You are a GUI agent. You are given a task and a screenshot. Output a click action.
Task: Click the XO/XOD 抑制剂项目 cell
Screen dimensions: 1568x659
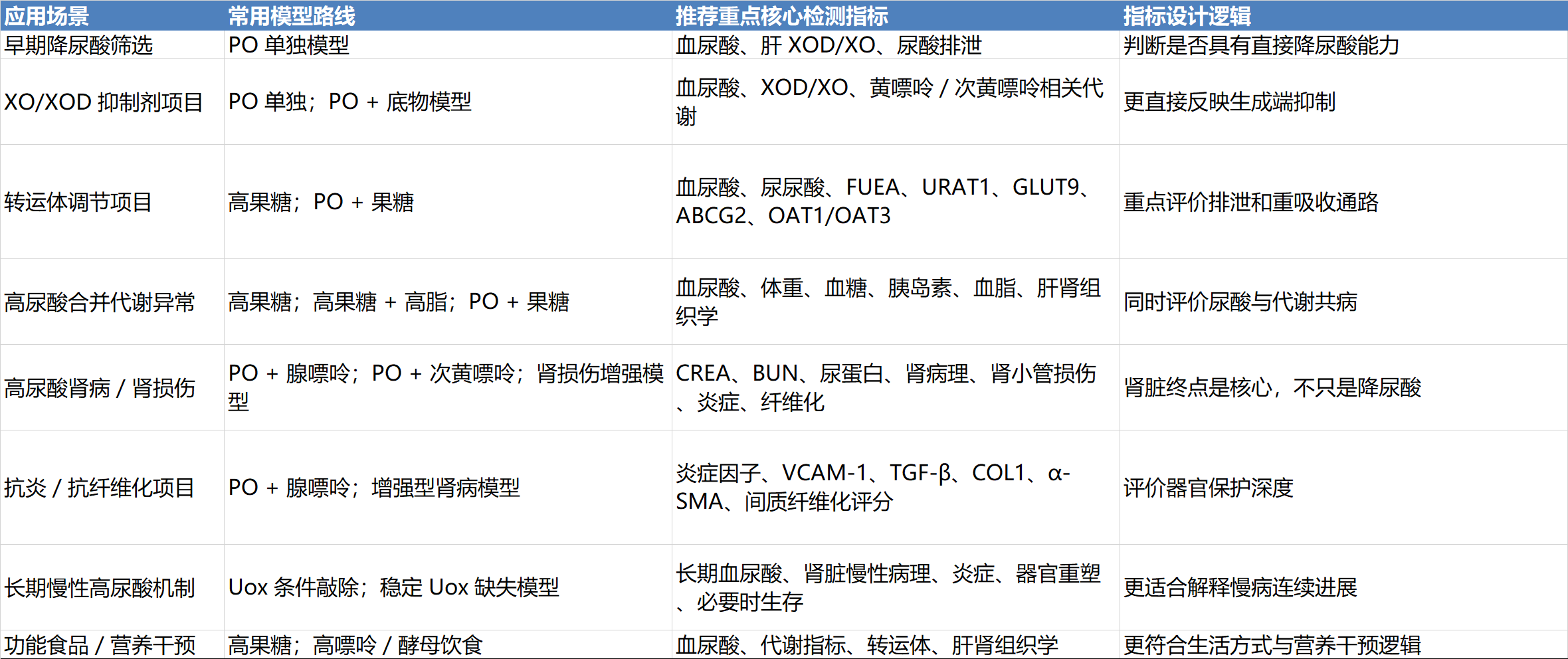click(x=104, y=102)
